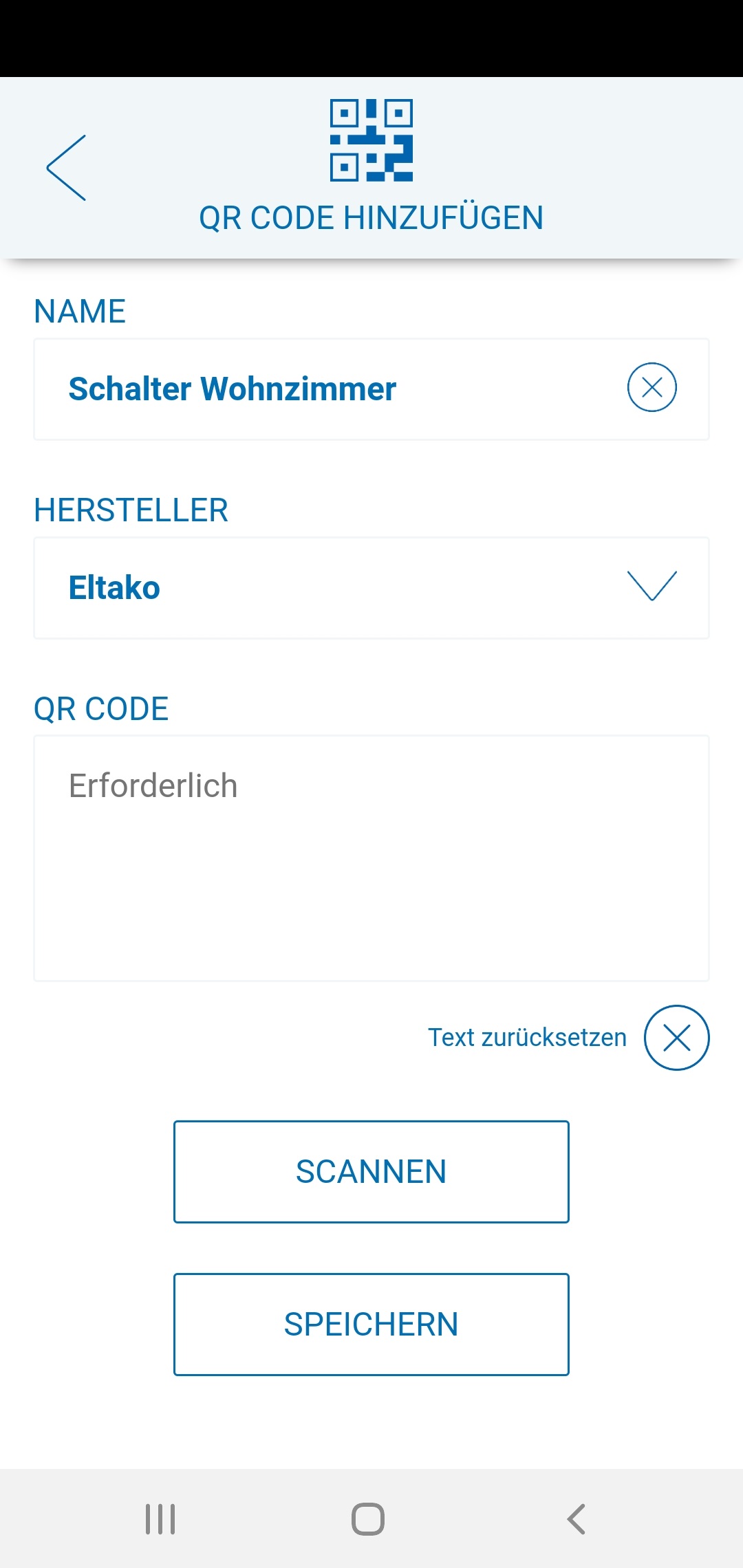
Task: Open Android recent apps
Action: [160, 1519]
